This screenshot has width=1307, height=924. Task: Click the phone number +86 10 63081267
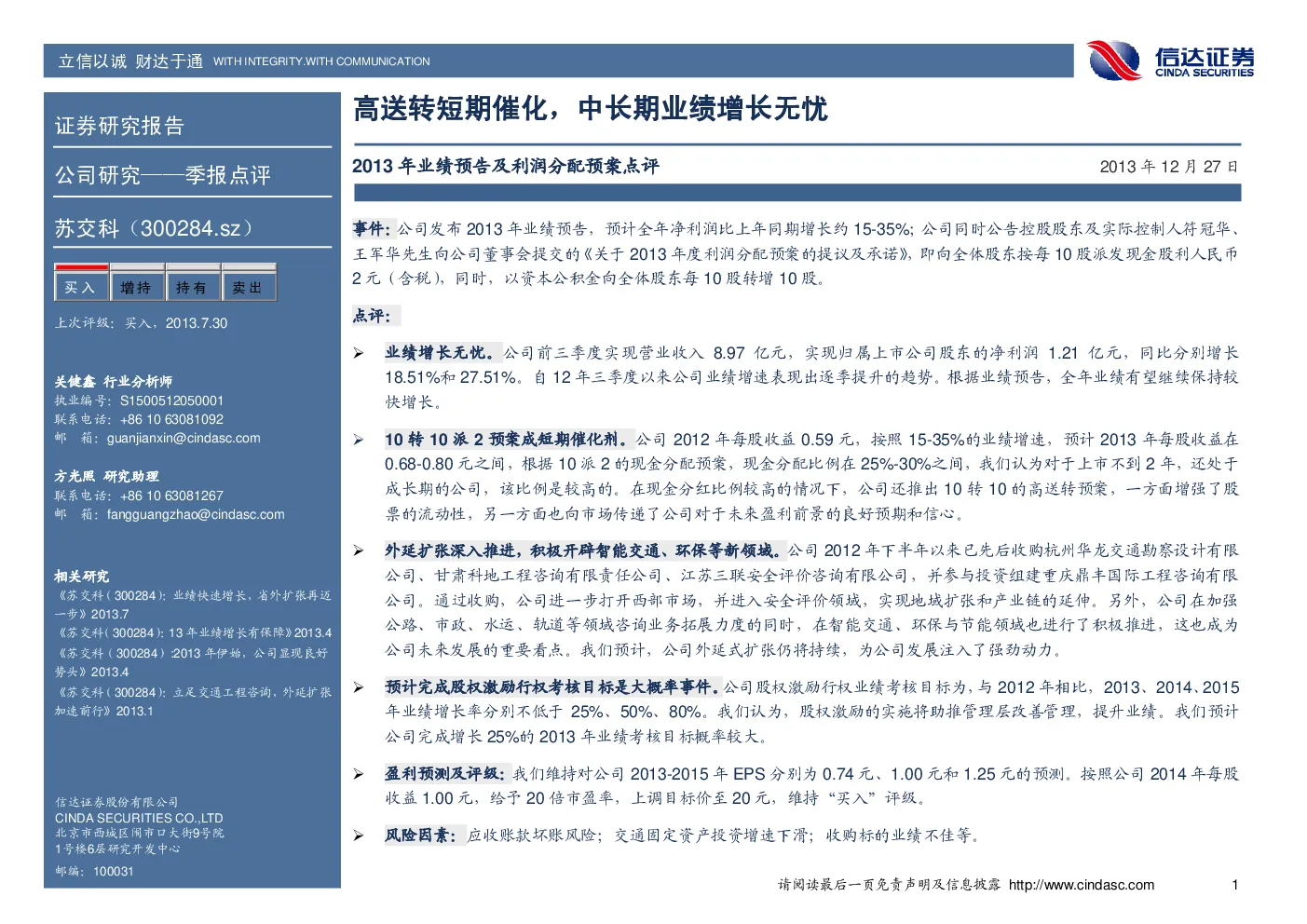[171, 496]
